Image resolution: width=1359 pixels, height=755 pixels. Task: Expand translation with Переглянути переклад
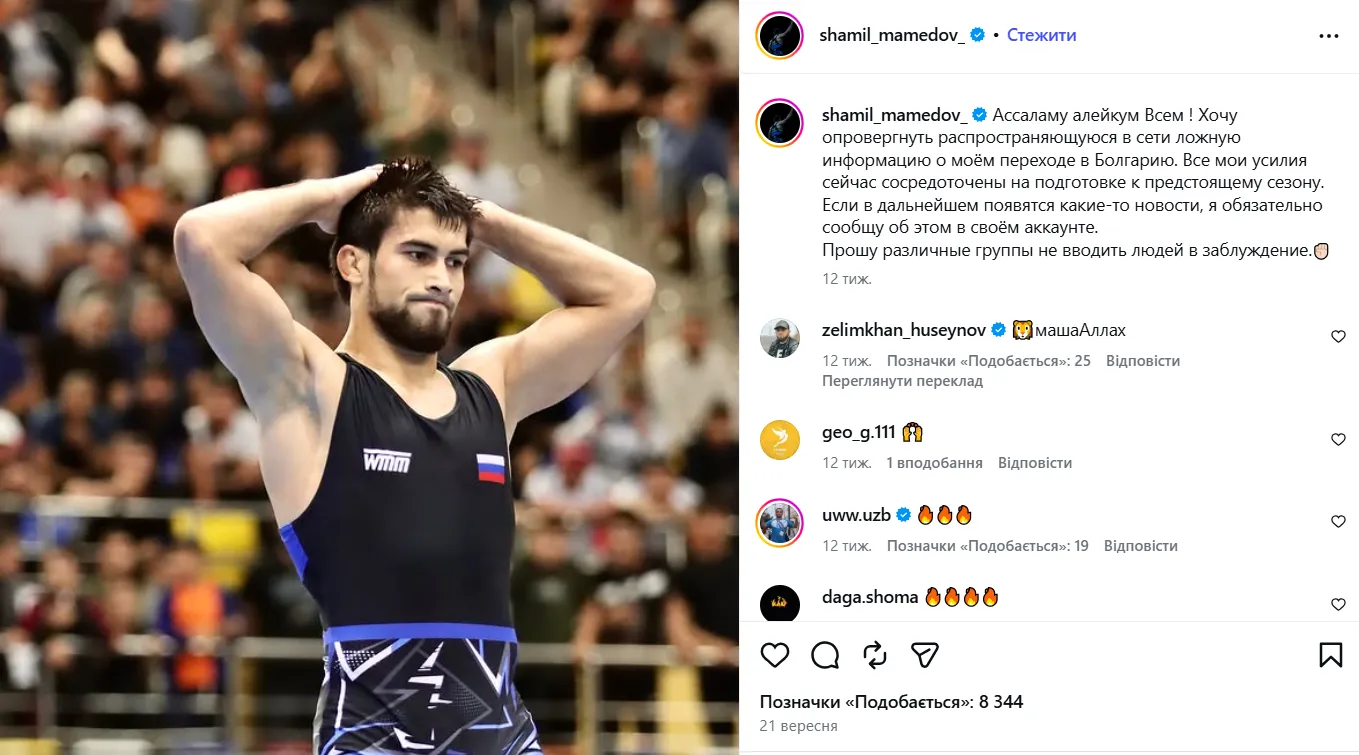click(x=903, y=381)
